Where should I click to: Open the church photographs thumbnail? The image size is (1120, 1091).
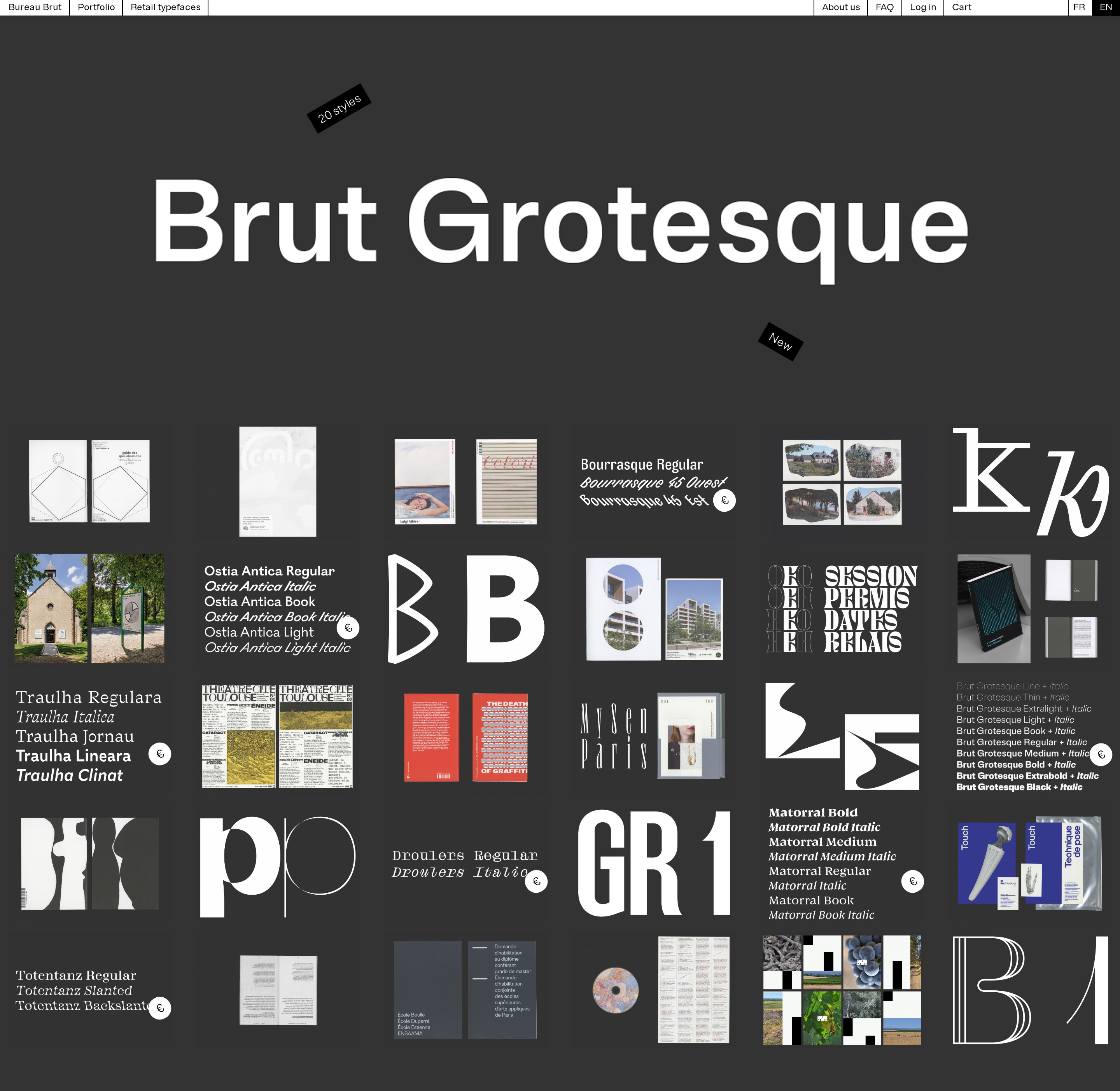point(89,608)
